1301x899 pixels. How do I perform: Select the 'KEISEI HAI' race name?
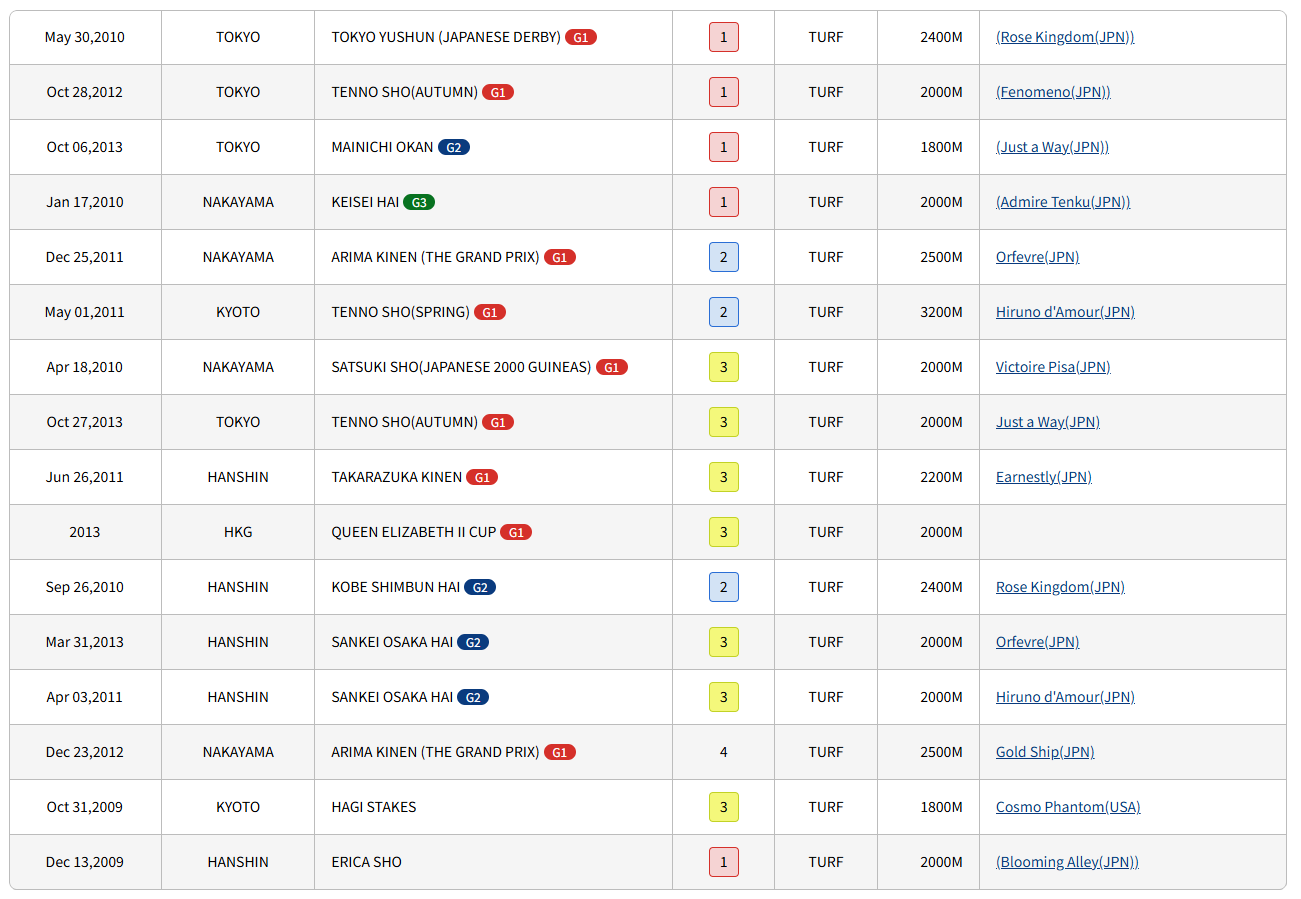(365, 202)
